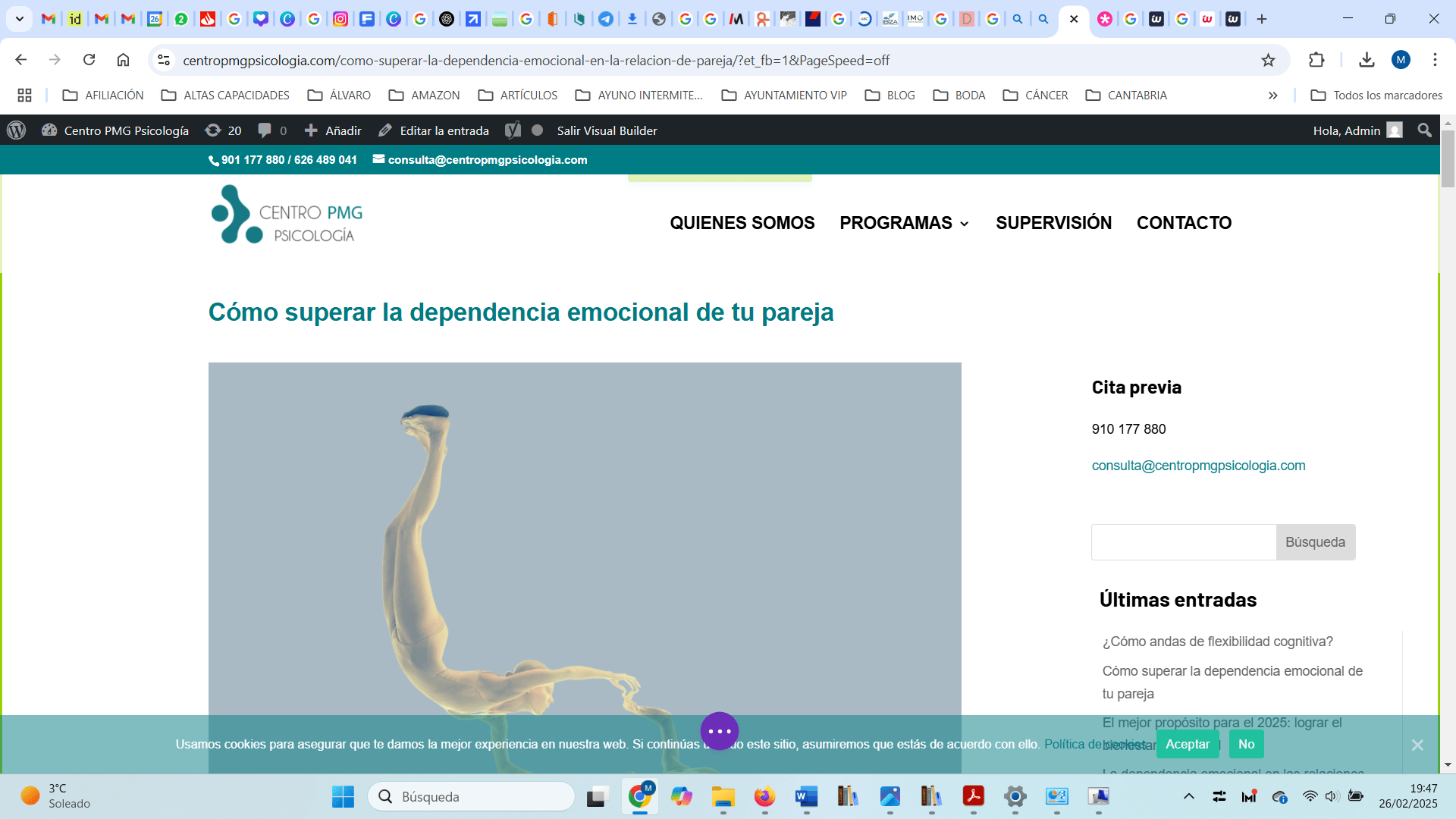Open post ¿Cómo andas de flexibilidad cognitiva?
This screenshot has width=1456, height=819.
click(x=1217, y=642)
